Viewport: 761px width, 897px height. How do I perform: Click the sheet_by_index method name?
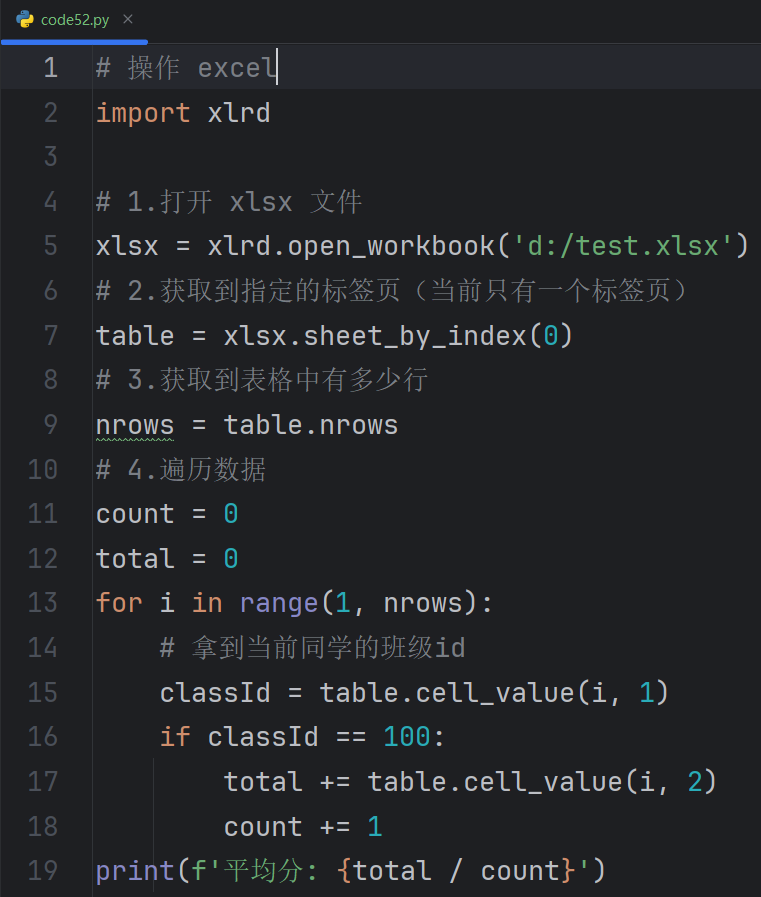tap(415, 335)
